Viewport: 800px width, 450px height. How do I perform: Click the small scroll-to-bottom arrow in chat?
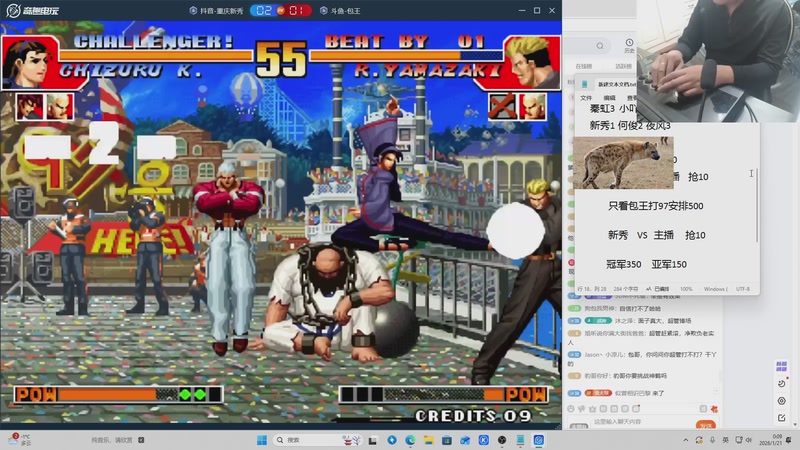point(716,391)
